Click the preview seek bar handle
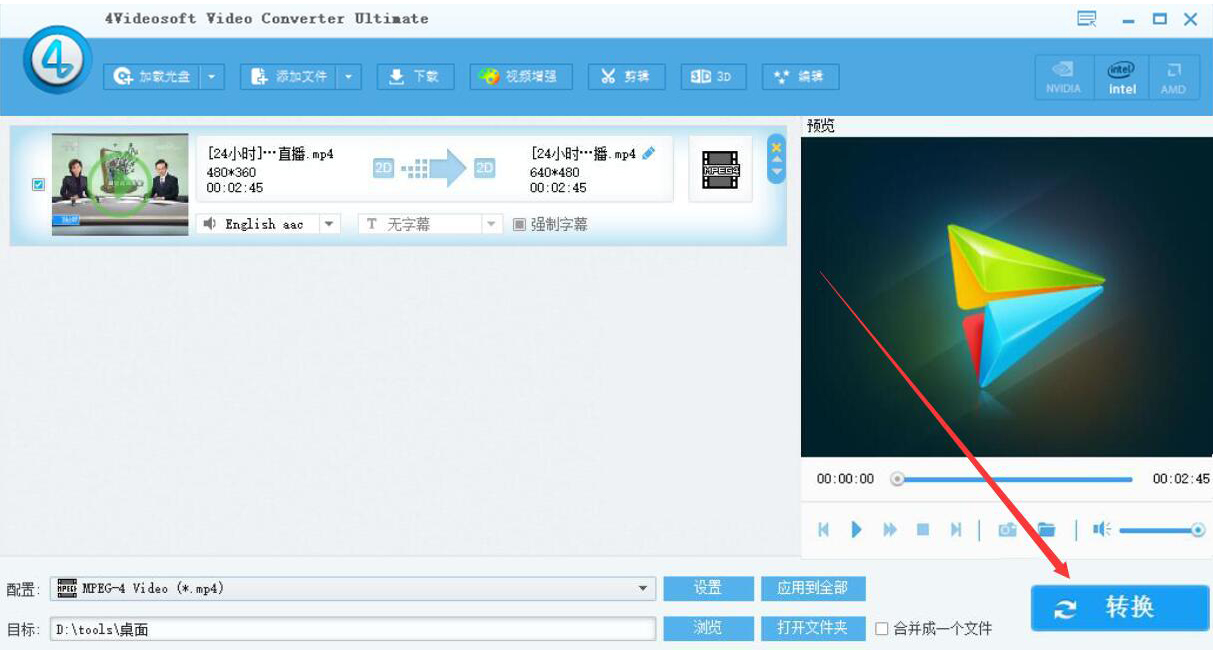This screenshot has height=650, width=1213. (x=898, y=479)
